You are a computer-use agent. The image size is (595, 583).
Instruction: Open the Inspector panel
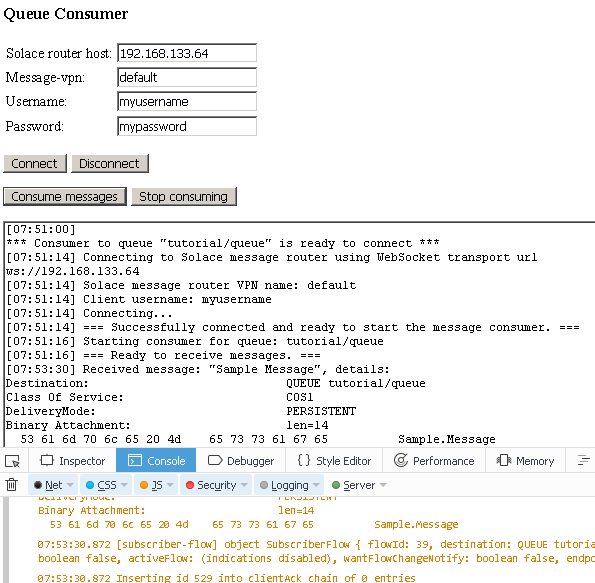tap(72, 461)
